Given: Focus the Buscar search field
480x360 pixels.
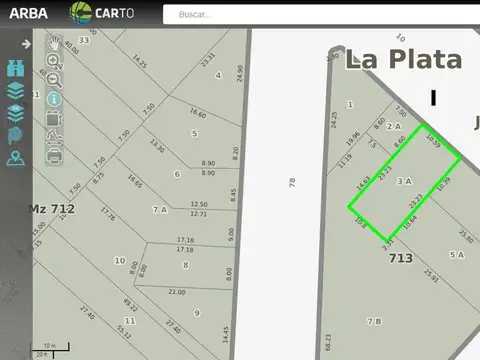Looking at the screenshot, I should pyautogui.click(x=321, y=15).
